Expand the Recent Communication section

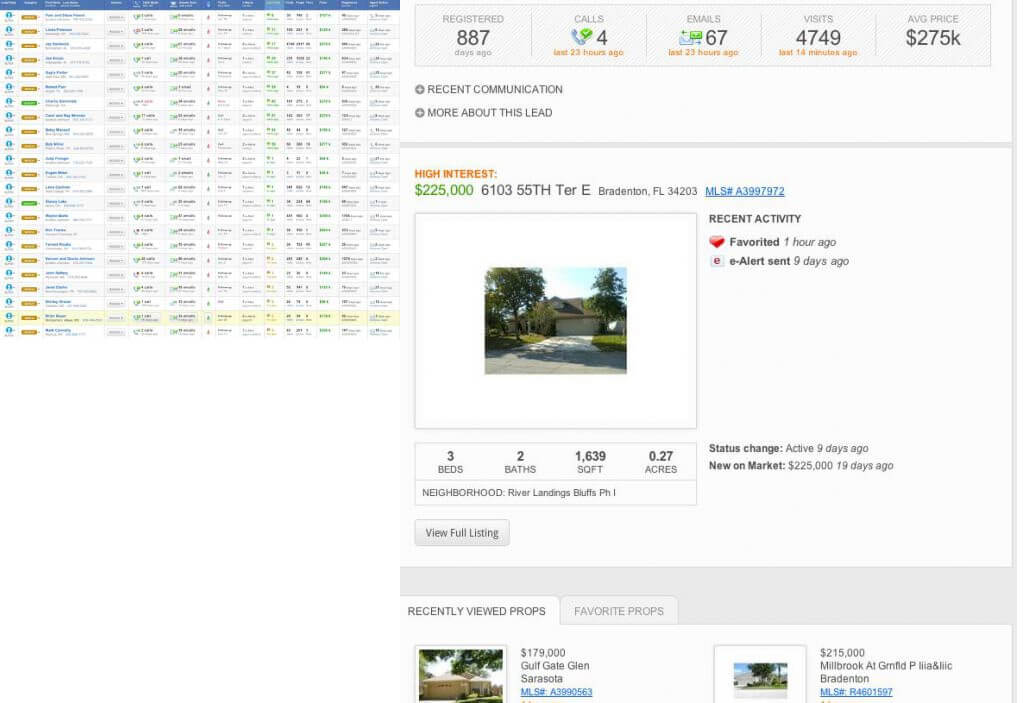[488, 90]
